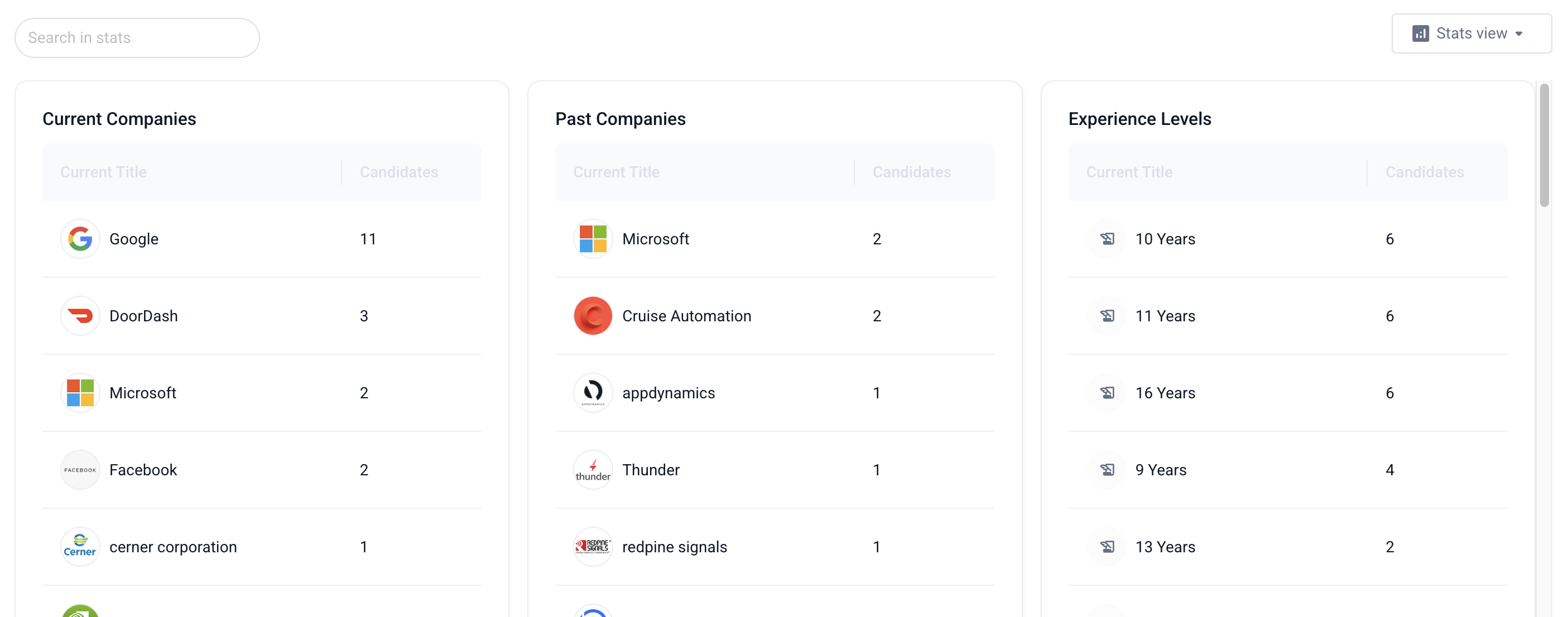
Task: Select the 16 Years experience row
Action: coord(1165,393)
